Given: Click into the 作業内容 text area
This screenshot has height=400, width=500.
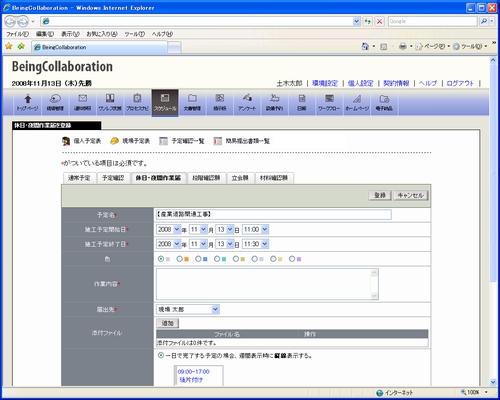Looking at the screenshot, I should pos(267,284).
